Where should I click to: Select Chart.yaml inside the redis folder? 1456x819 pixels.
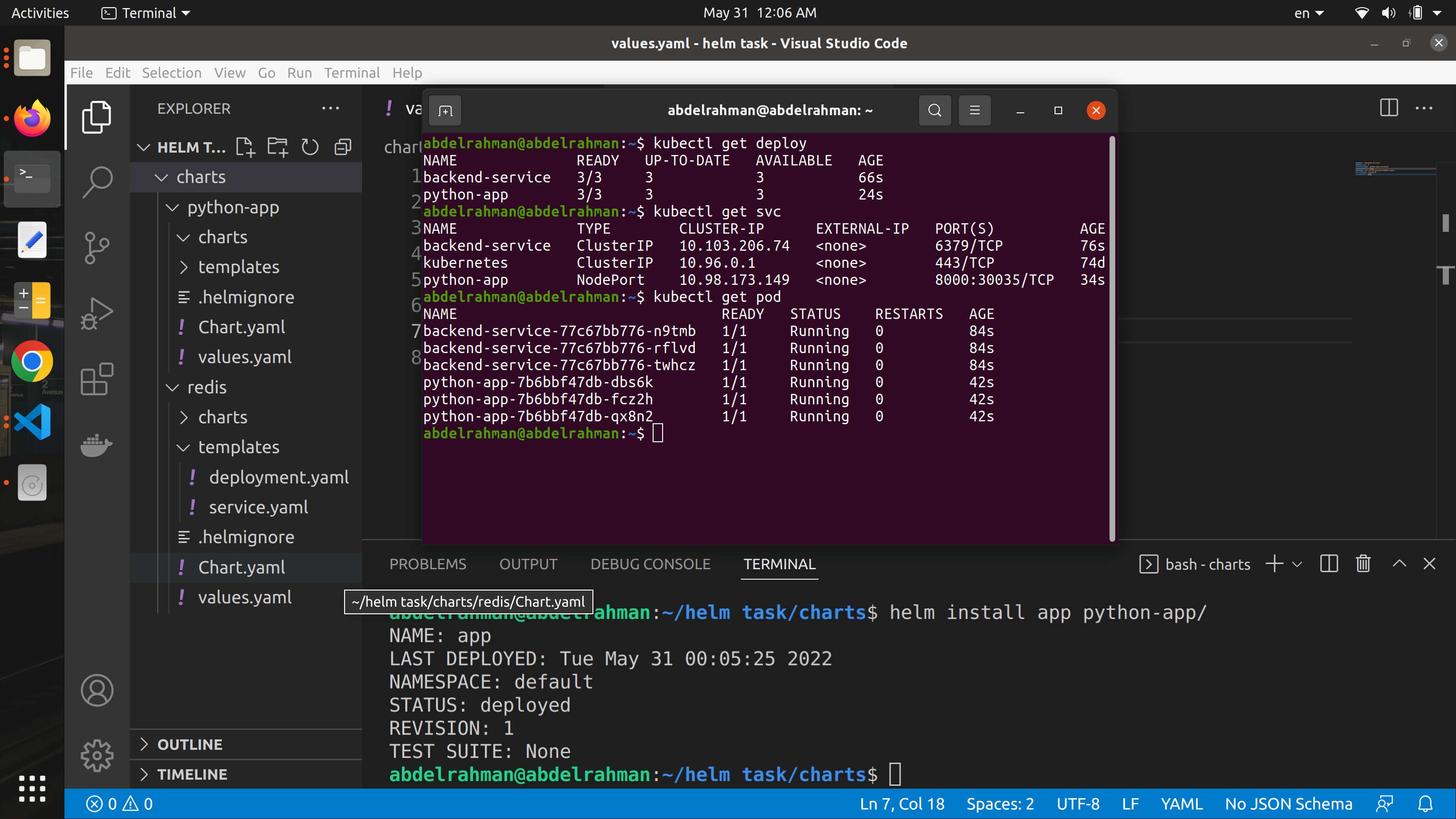243,567
